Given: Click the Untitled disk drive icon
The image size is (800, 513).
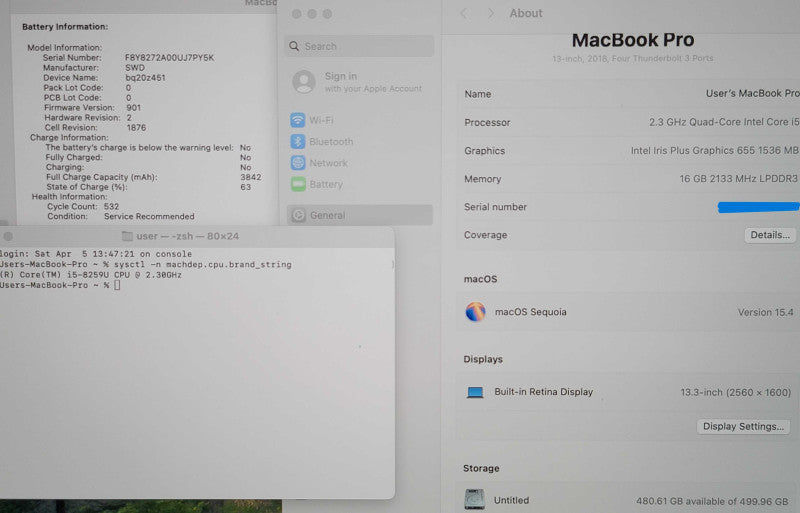Looking at the screenshot, I should pos(474,499).
